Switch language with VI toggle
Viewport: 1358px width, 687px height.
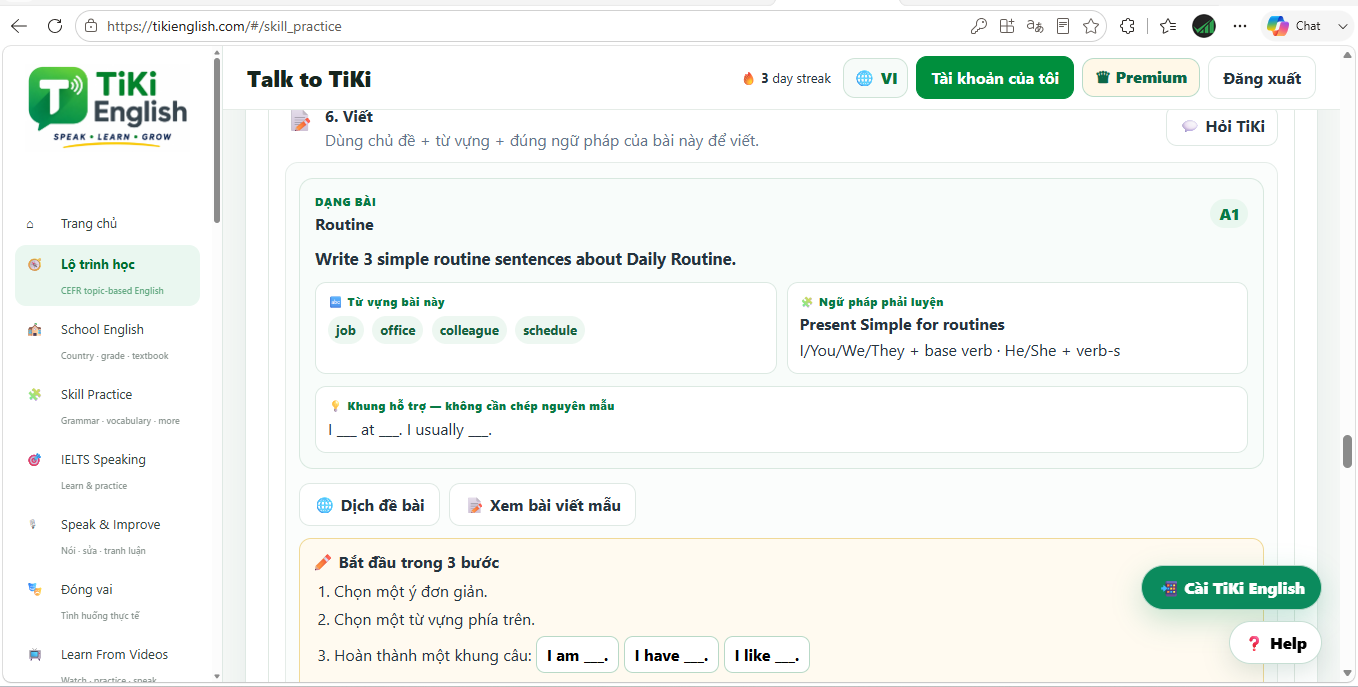click(875, 78)
